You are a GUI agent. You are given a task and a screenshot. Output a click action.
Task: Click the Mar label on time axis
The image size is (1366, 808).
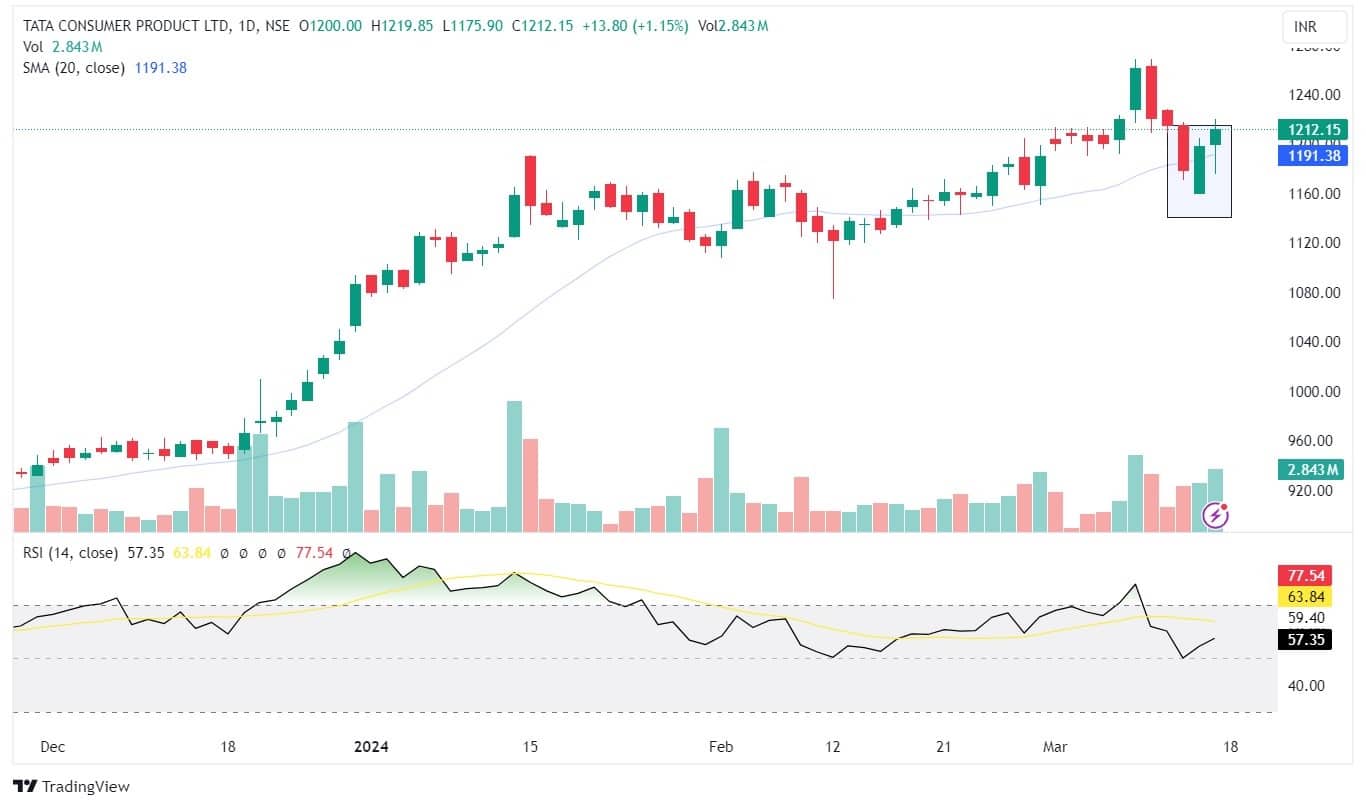coord(1055,747)
